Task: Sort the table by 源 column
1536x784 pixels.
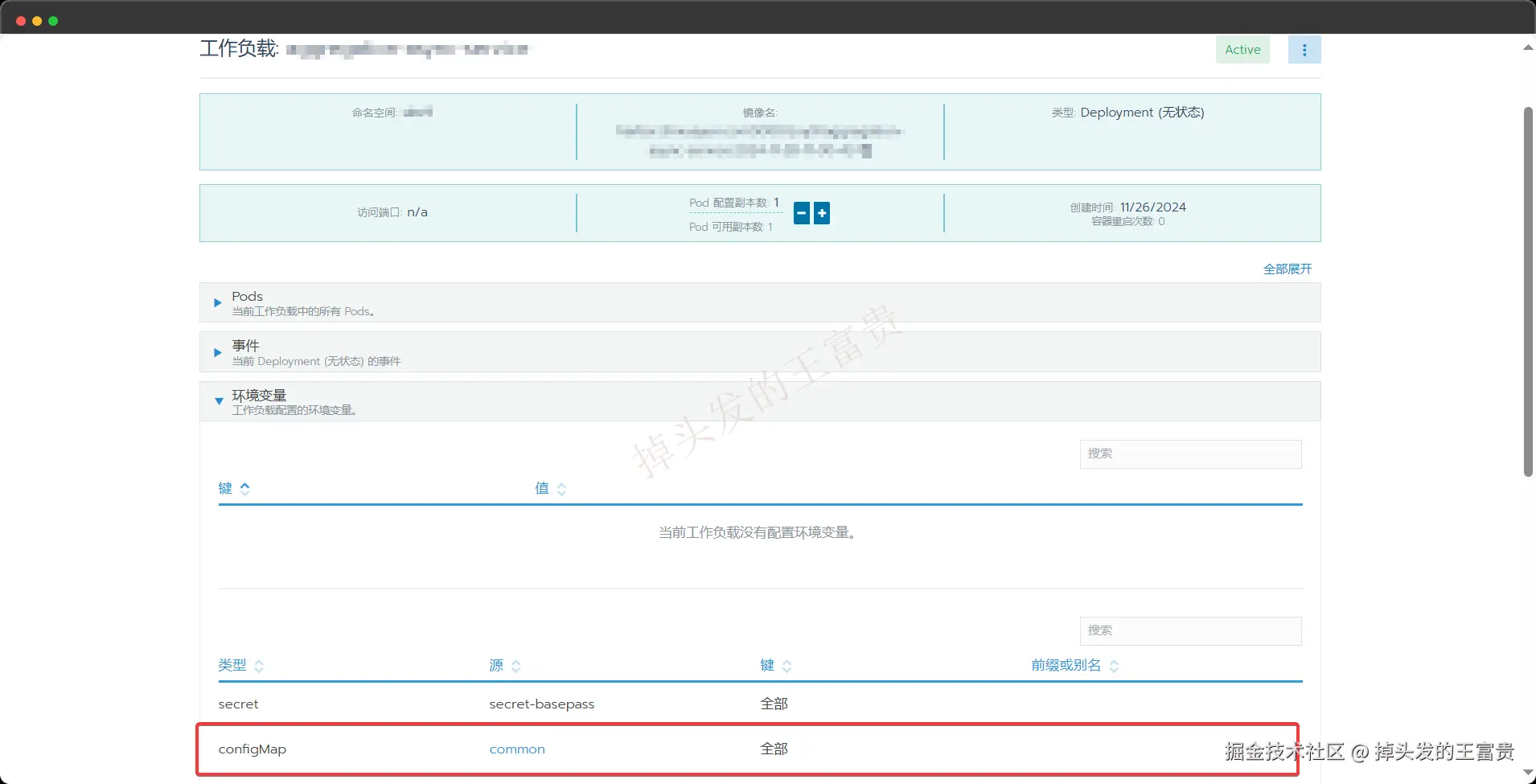Action: (505, 665)
